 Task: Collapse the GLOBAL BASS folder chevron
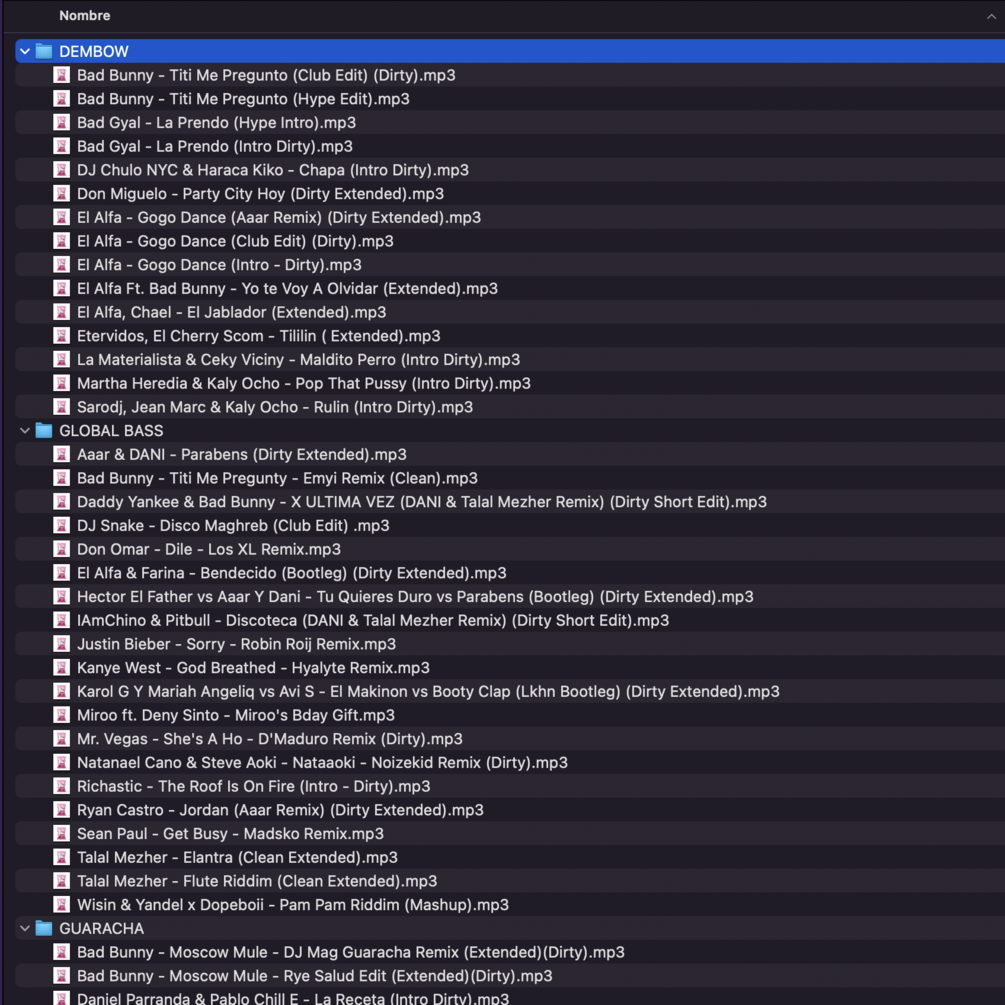[x=25, y=431]
